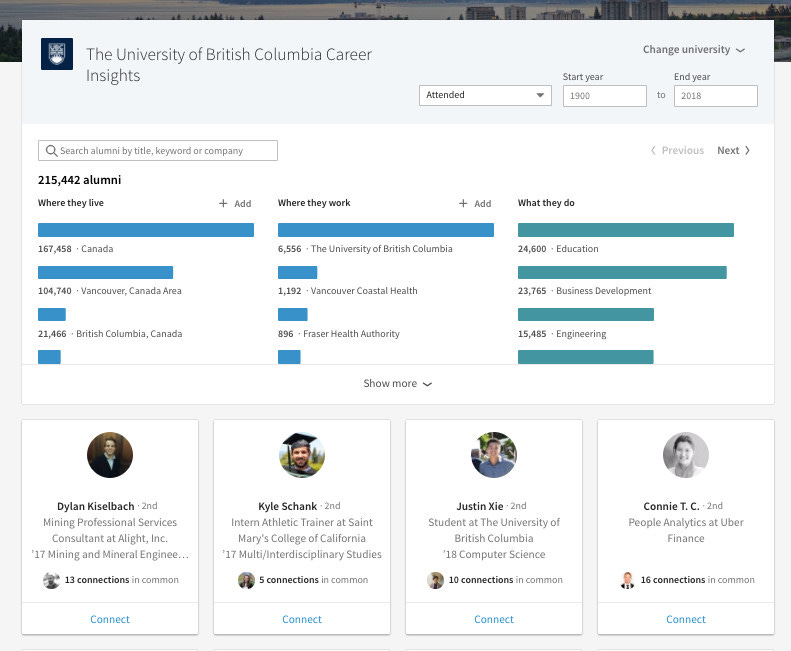Go to the Next insights page

point(733,150)
